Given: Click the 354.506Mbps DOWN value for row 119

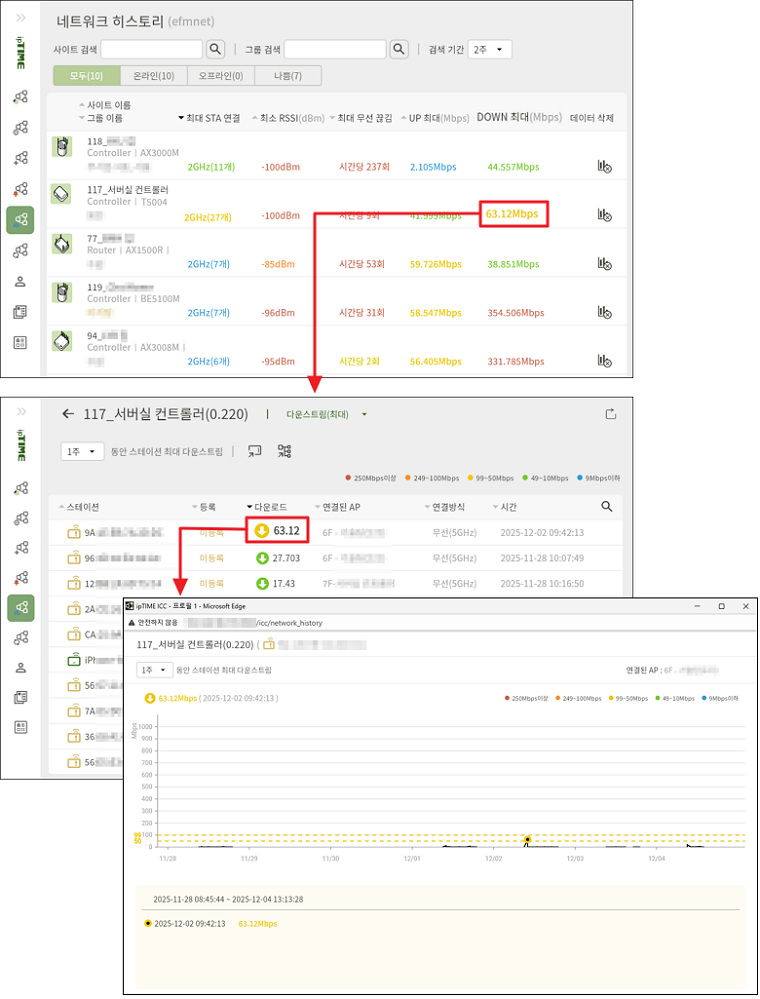Looking at the screenshot, I should pyautogui.click(x=516, y=313).
